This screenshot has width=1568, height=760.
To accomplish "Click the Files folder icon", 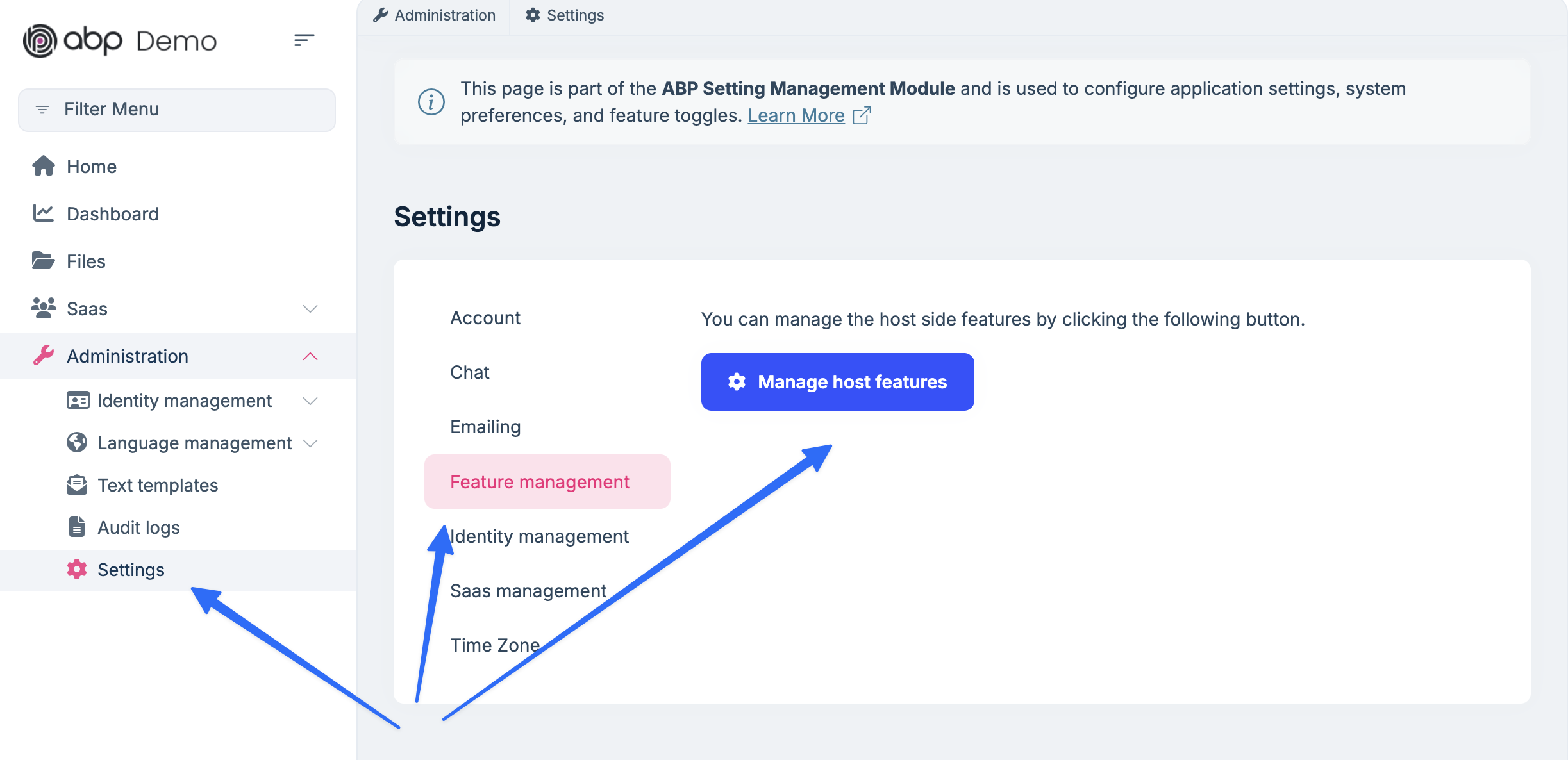I will (x=44, y=261).
